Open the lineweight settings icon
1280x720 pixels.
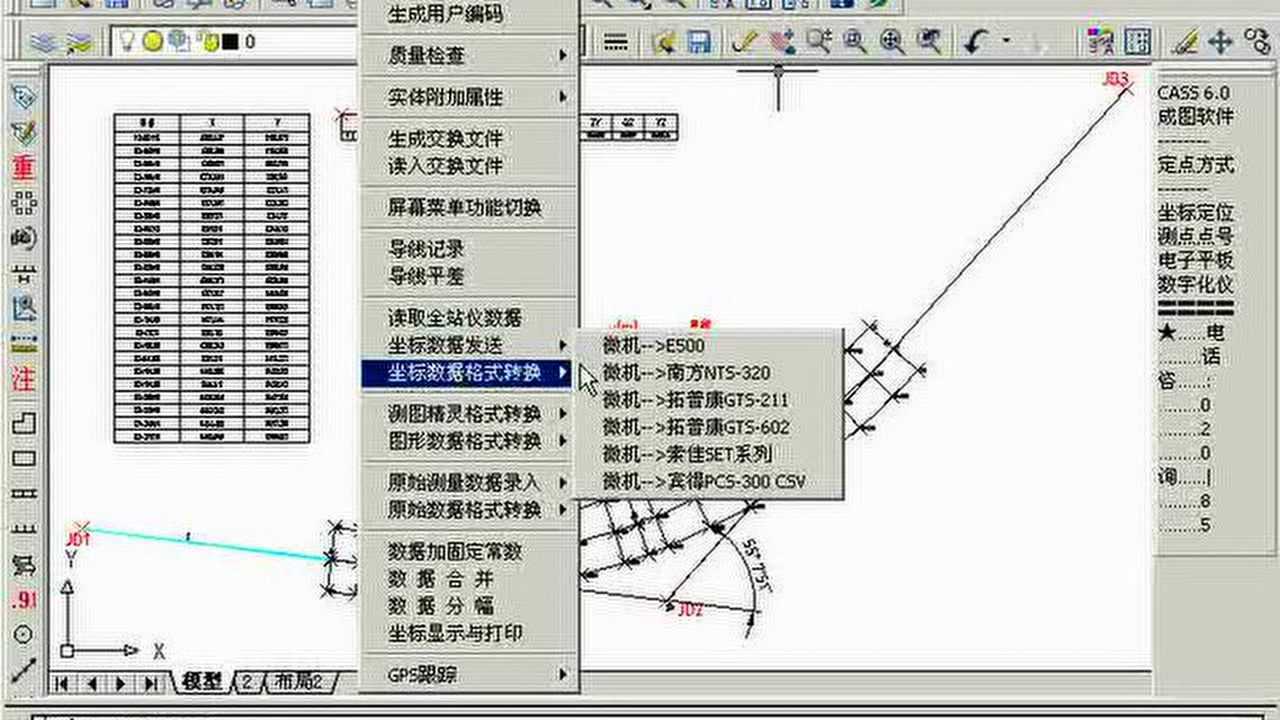616,41
